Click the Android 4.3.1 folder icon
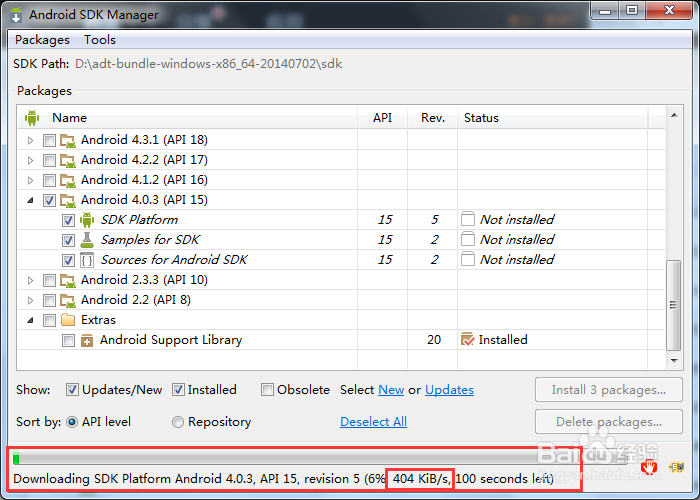This screenshot has width=700, height=500. 68,140
